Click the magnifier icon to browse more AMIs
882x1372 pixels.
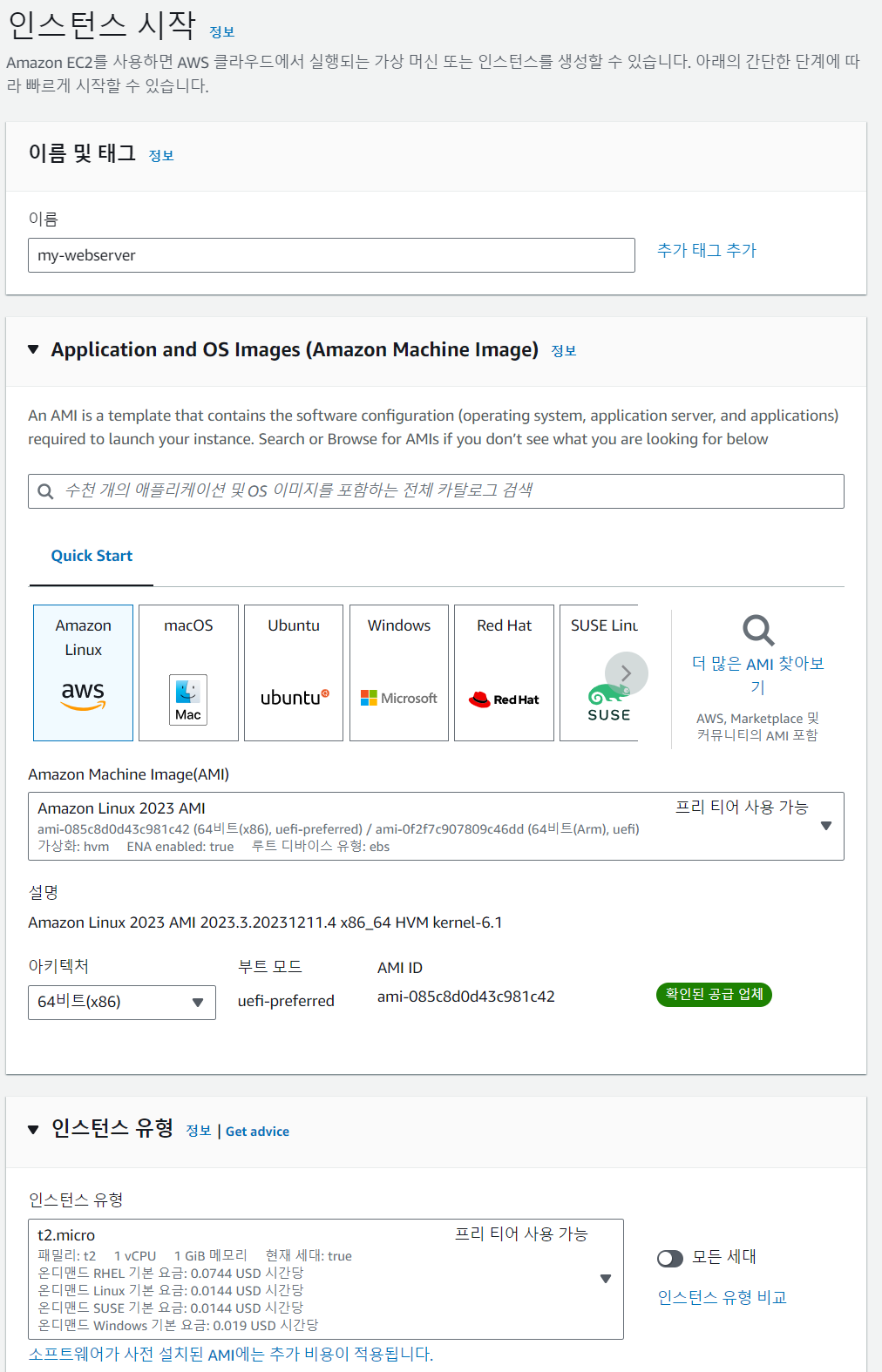758,630
